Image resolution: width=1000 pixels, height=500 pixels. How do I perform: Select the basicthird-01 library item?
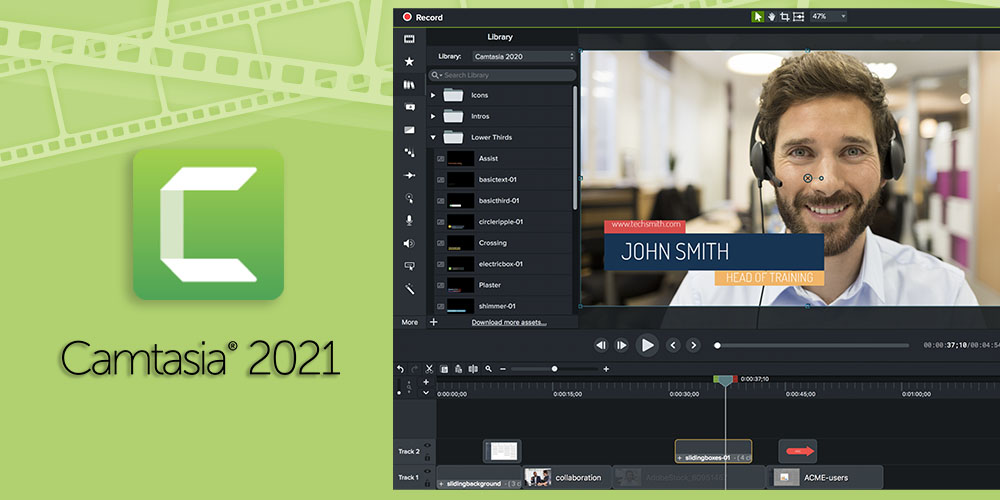click(498, 200)
